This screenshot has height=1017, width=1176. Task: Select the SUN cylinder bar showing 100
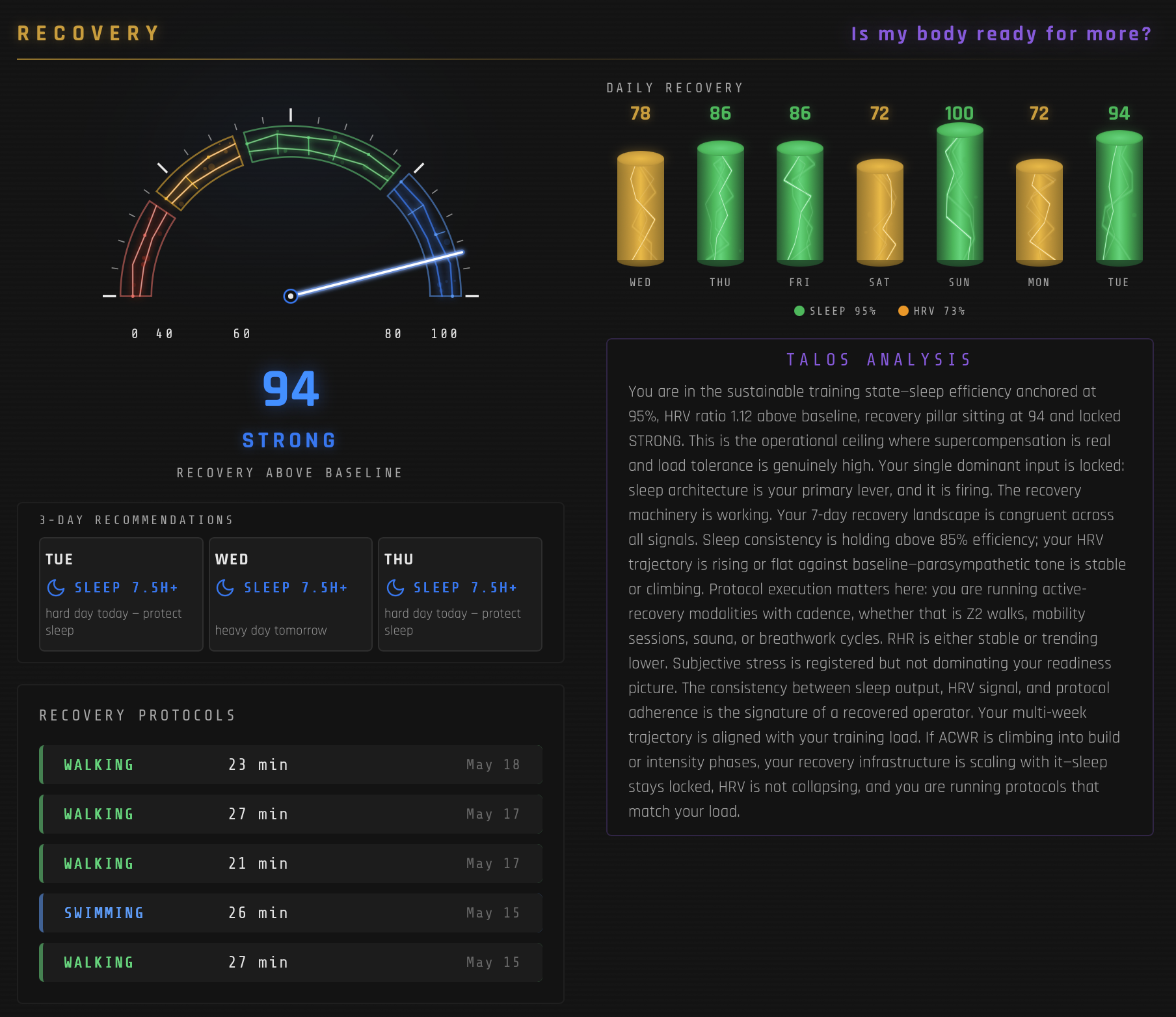pos(959,194)
